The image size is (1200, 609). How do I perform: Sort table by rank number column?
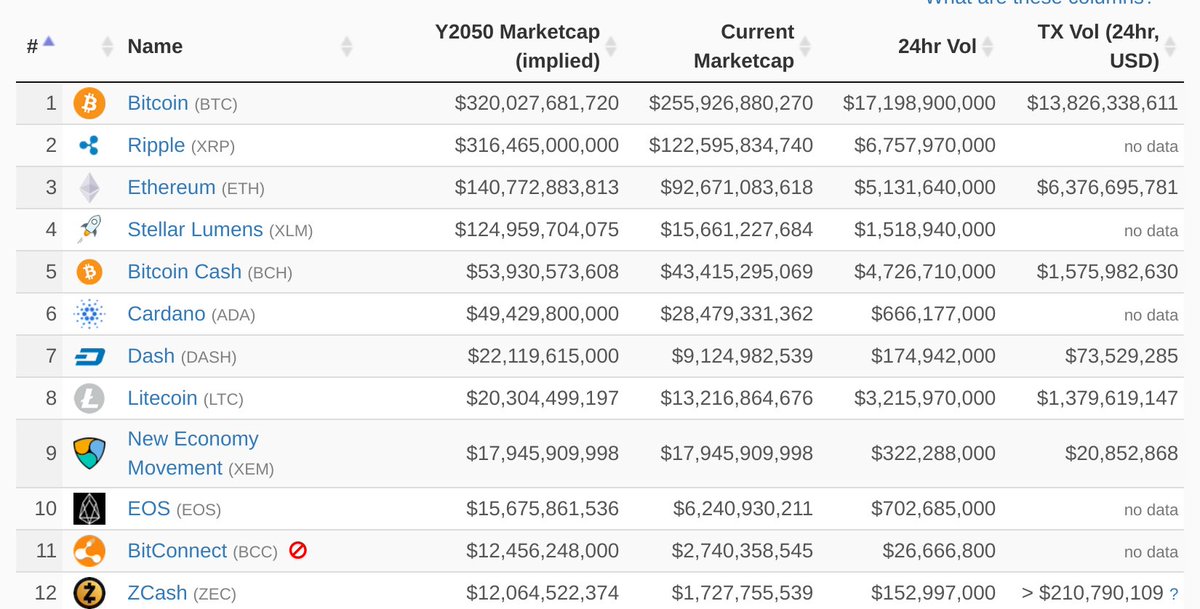[x=40, y=45]
